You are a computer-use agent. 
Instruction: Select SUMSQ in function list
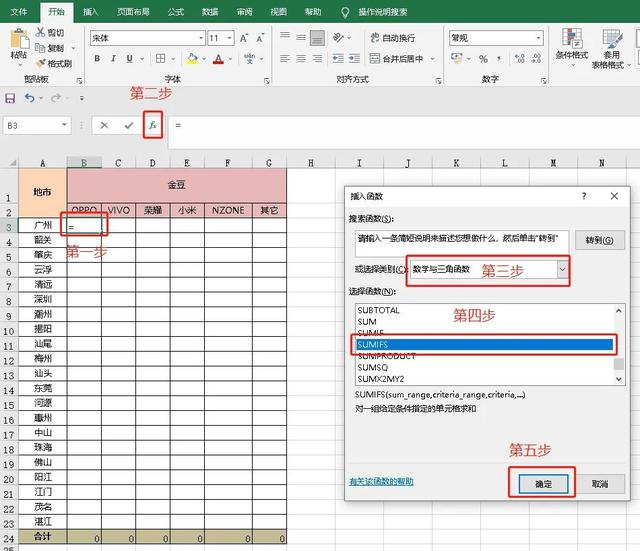[x=484, y=367]
